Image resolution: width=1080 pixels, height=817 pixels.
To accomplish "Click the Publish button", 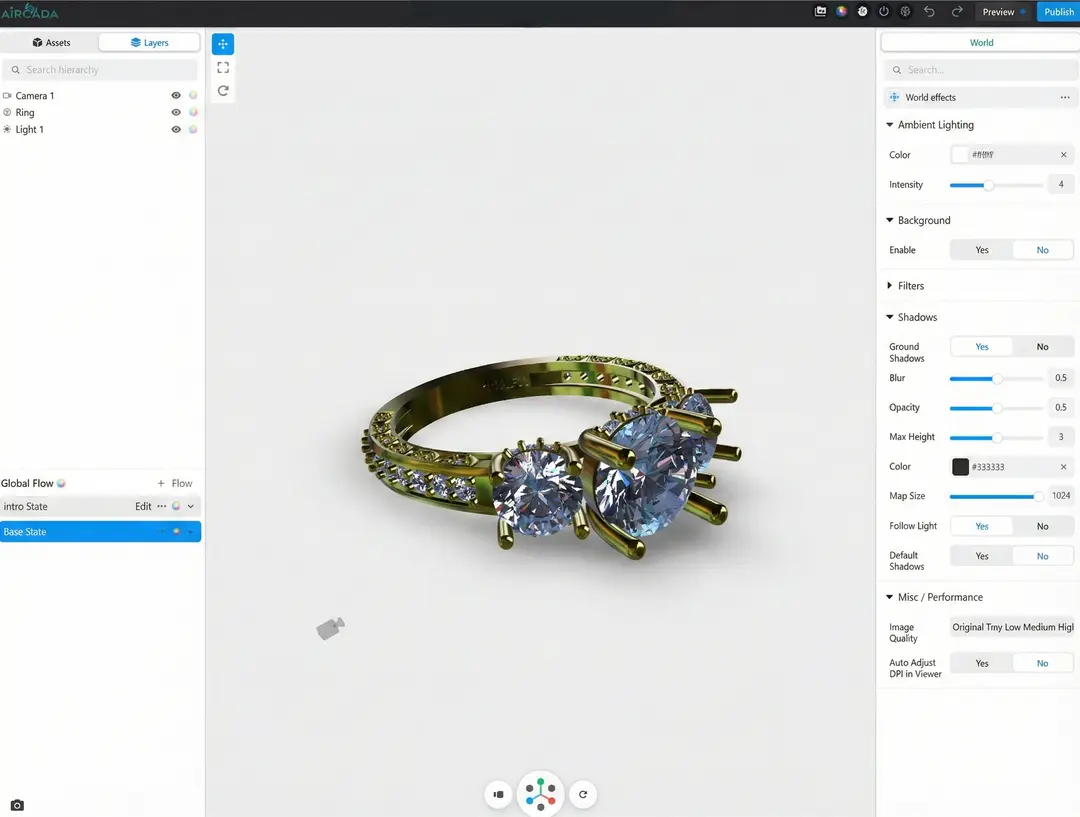I will tap(1058, 11).
